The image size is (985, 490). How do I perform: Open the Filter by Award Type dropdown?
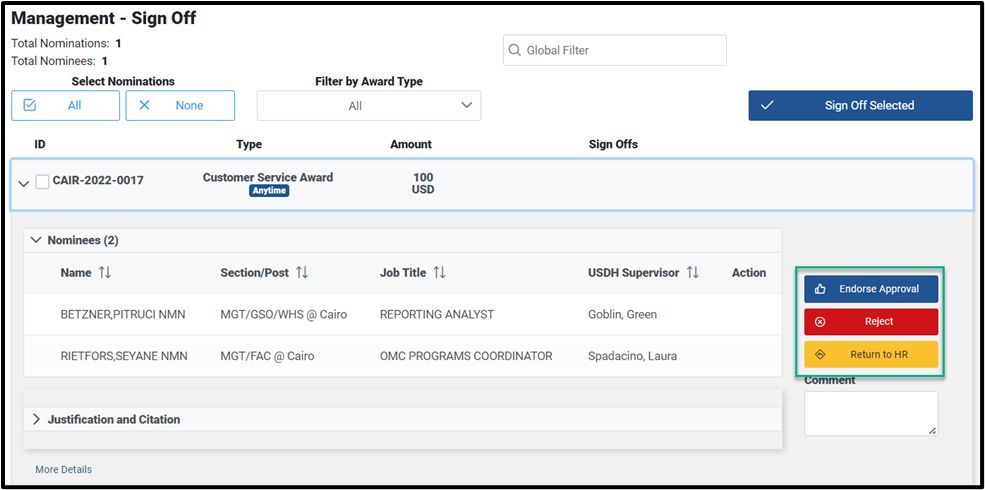click(x=369, y=106)
